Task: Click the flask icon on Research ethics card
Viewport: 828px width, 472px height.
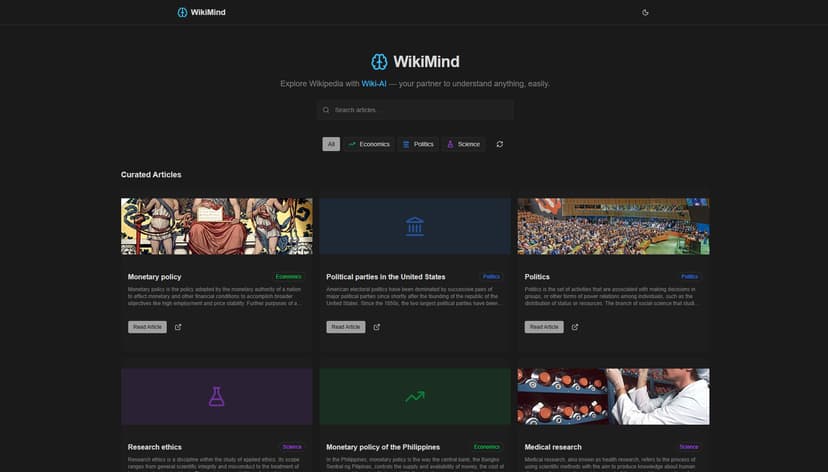Action: click(216, 397)
